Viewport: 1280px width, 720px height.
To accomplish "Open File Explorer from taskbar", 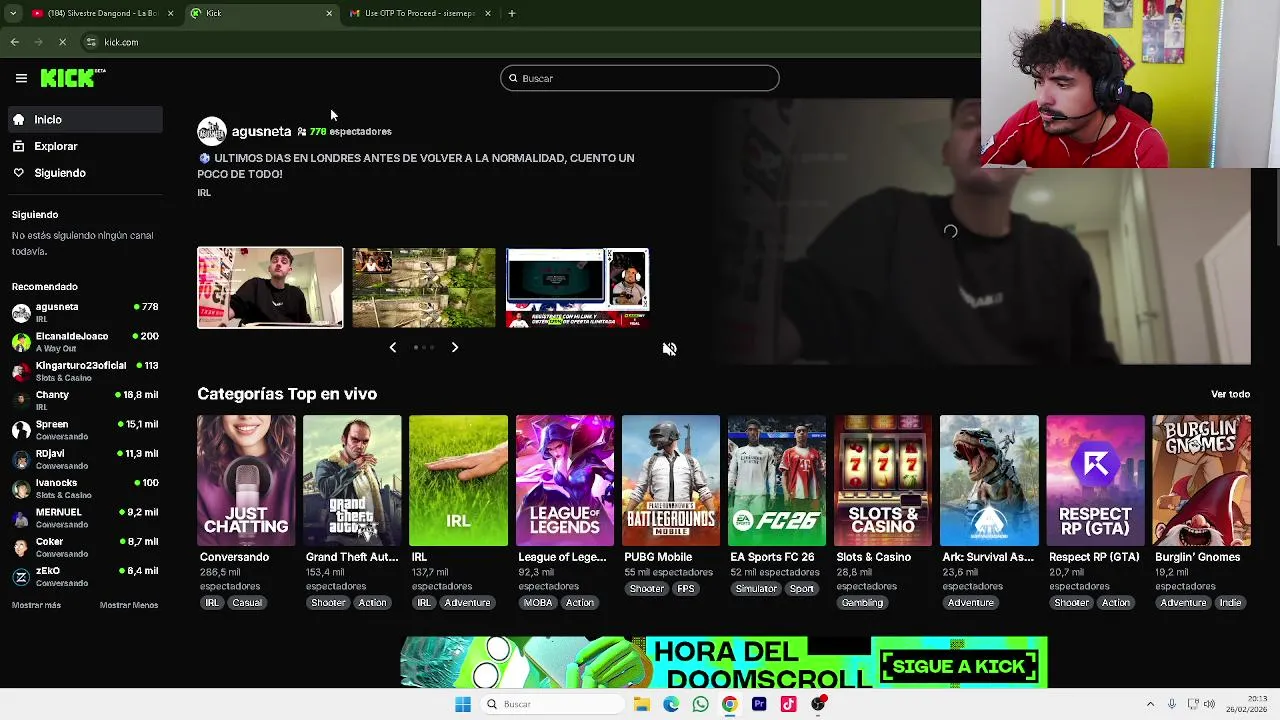I will coord(642,704).
